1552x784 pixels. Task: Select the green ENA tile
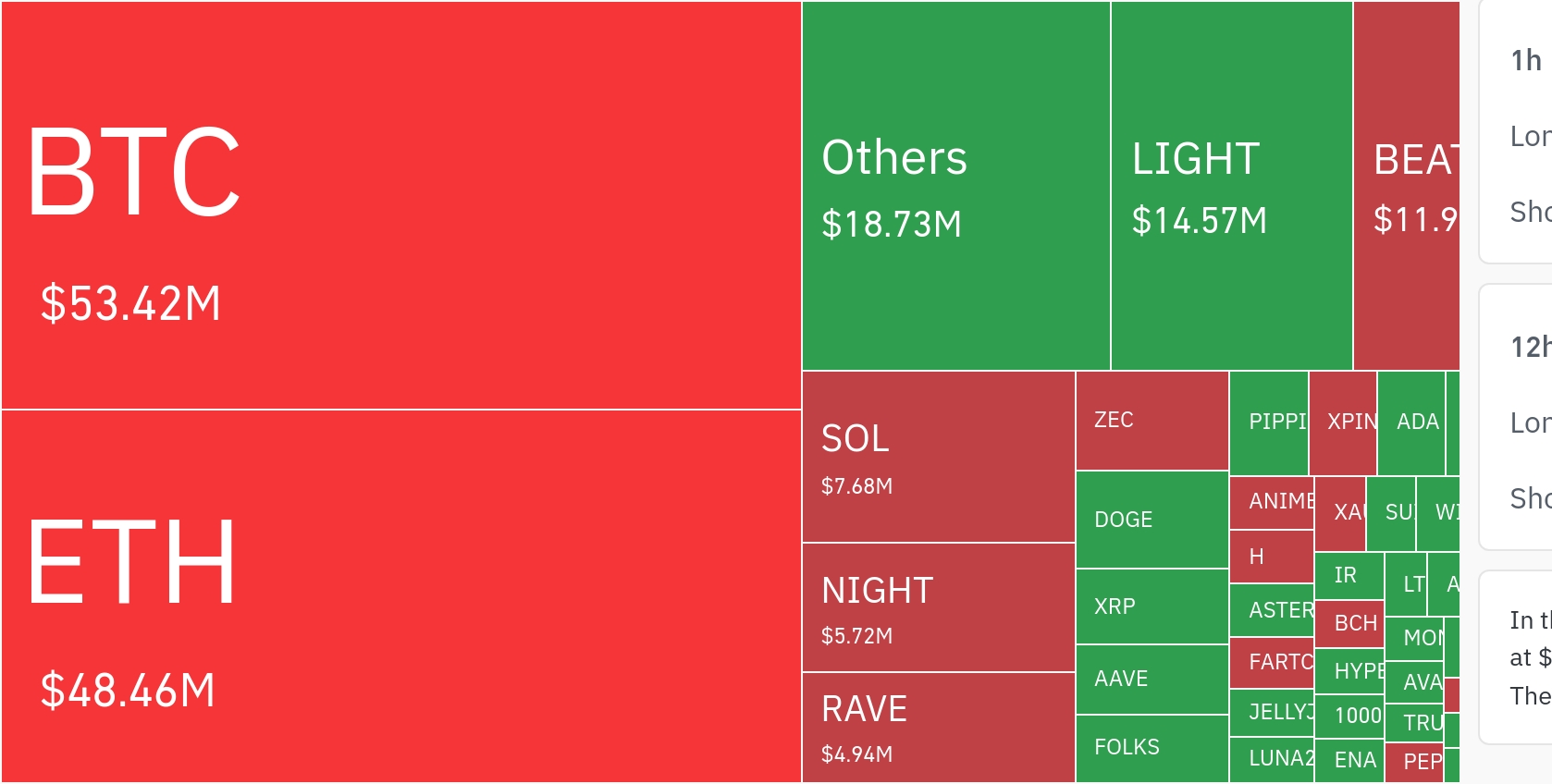1349,760
